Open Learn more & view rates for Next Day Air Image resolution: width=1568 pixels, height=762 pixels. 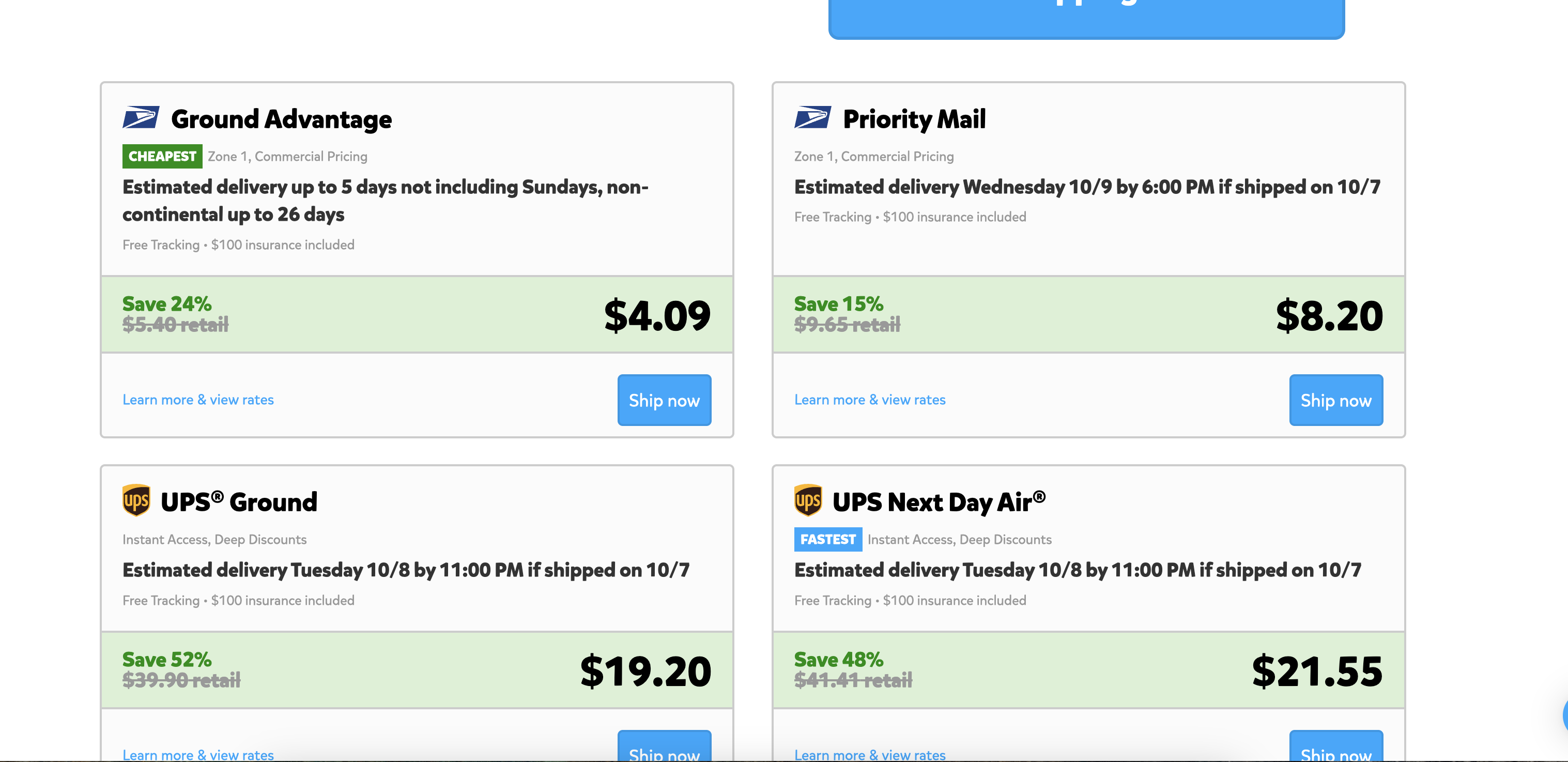point(869,754)
